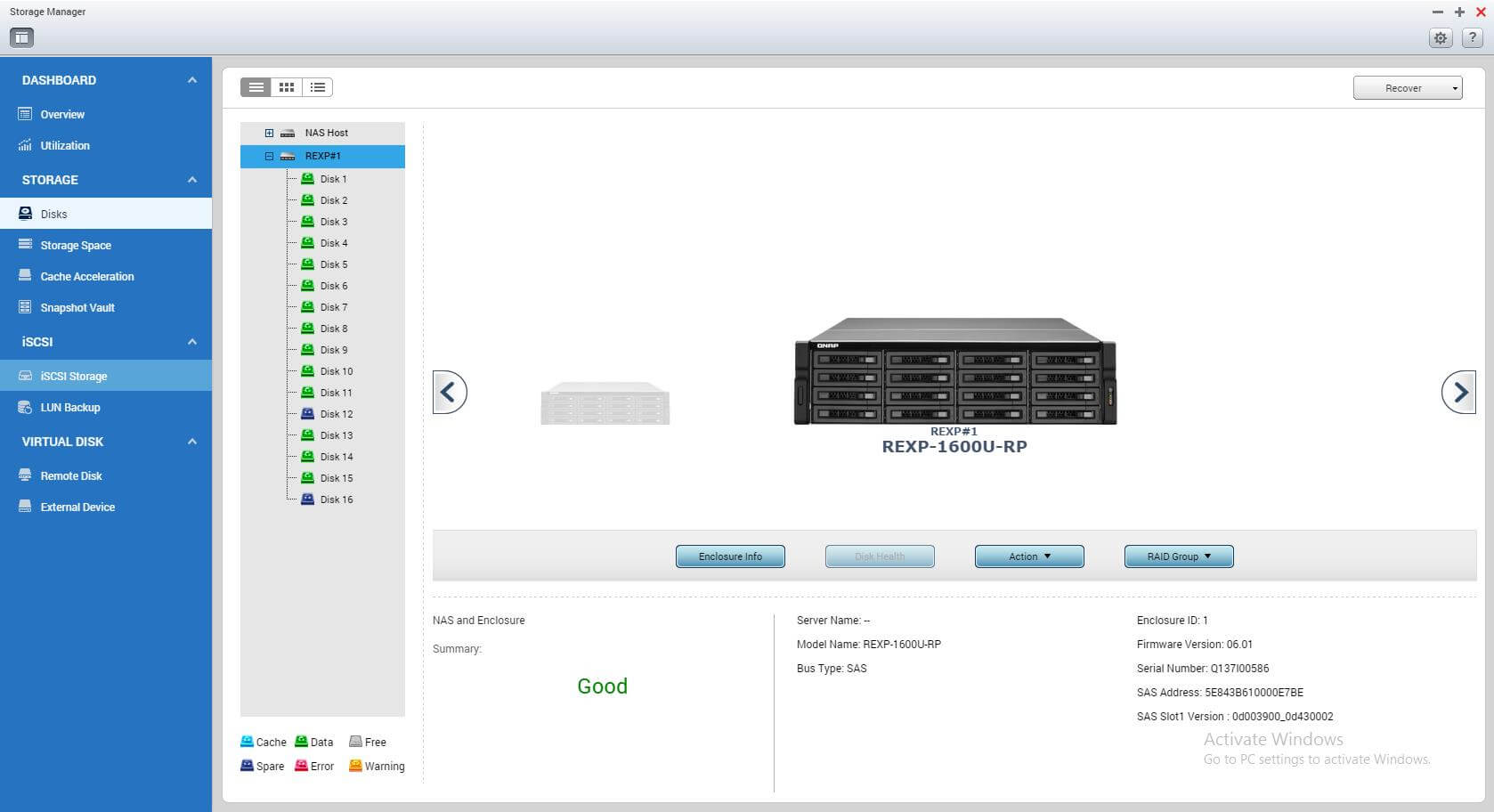Viewport: 1494px width, 812px height.
Task: Click the Enclosure Info button
Action: [x=730, y=556]
